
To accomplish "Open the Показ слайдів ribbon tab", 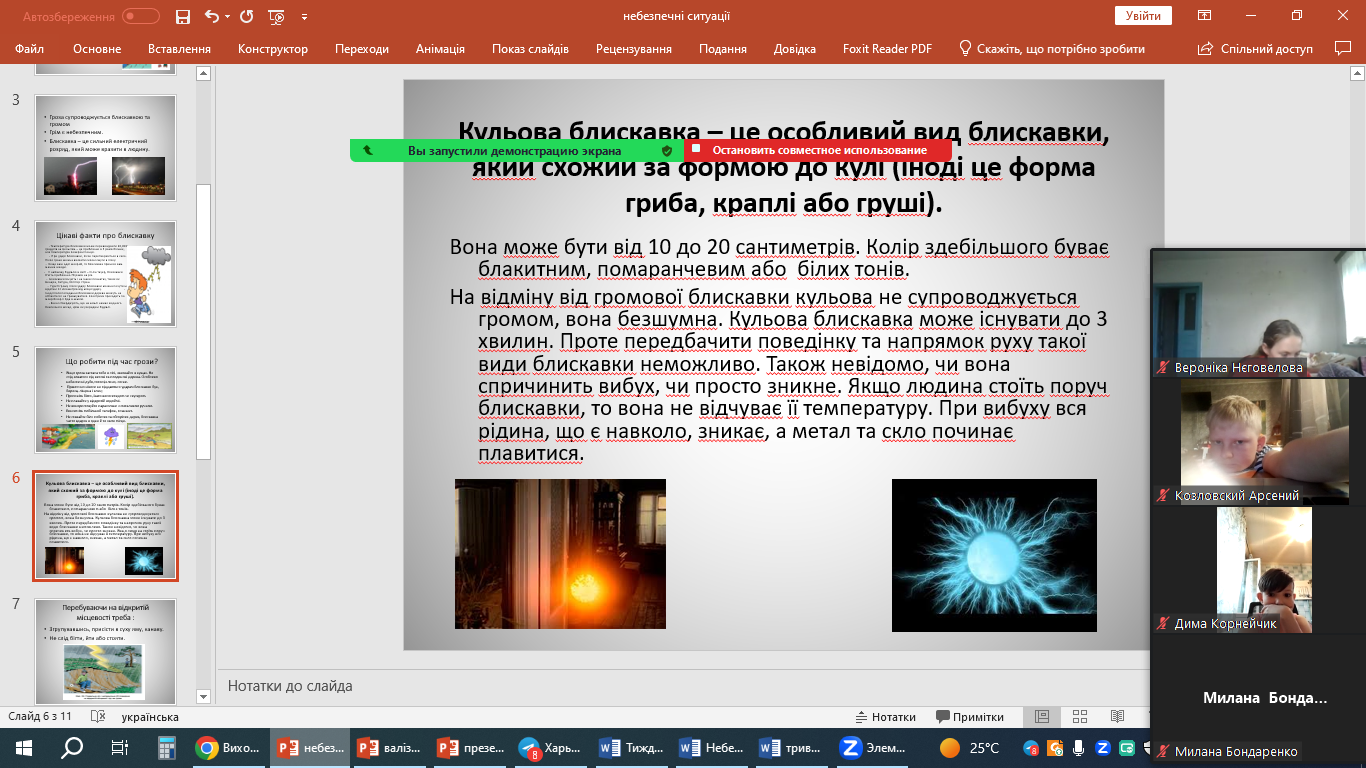I will (x=530, y=49).
